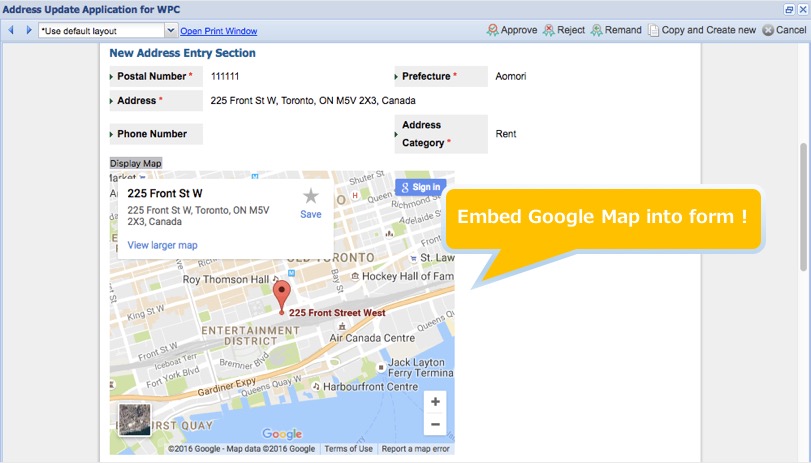Zoom out on the map
The width and height of the screenshot is (811, 463).
(435, 425)
